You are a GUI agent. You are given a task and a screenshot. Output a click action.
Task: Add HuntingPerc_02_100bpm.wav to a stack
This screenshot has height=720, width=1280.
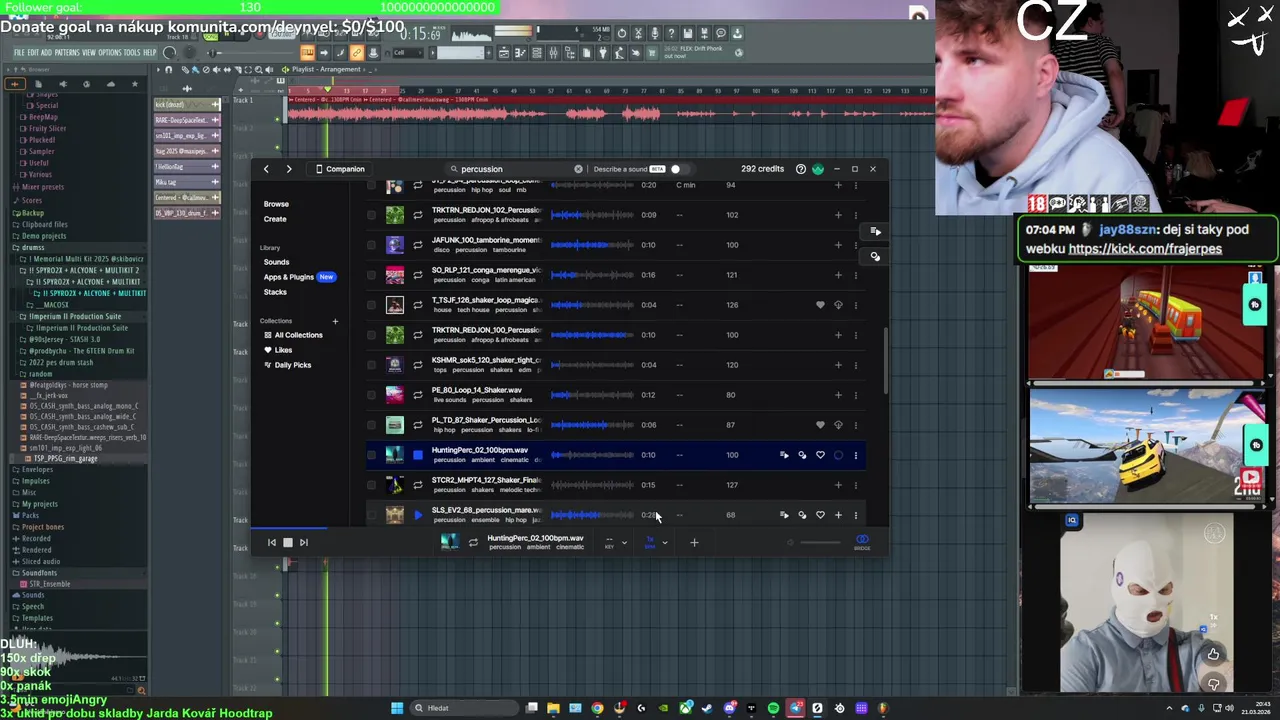tap(784, 455)
